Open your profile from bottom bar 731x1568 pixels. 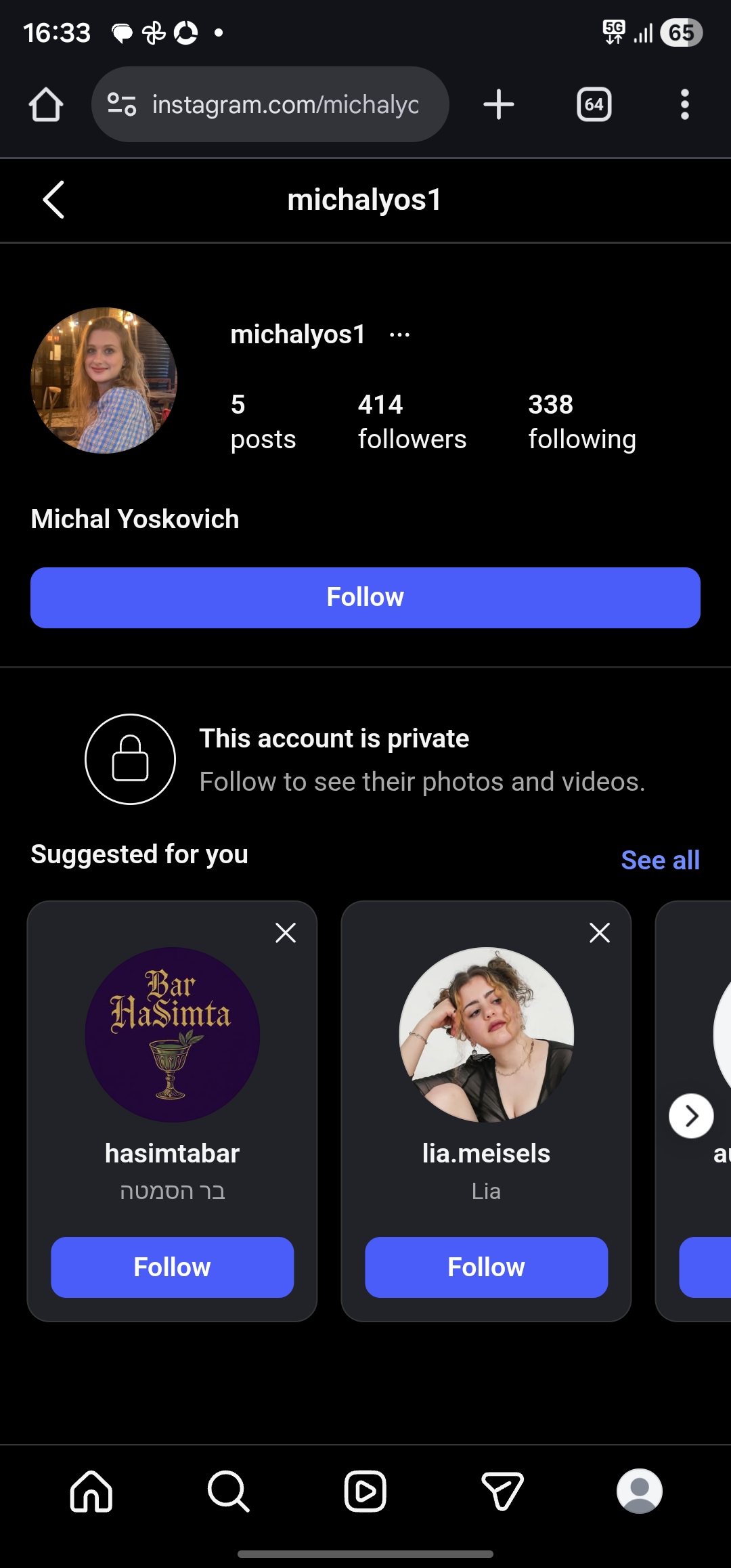coord(640,1491)
